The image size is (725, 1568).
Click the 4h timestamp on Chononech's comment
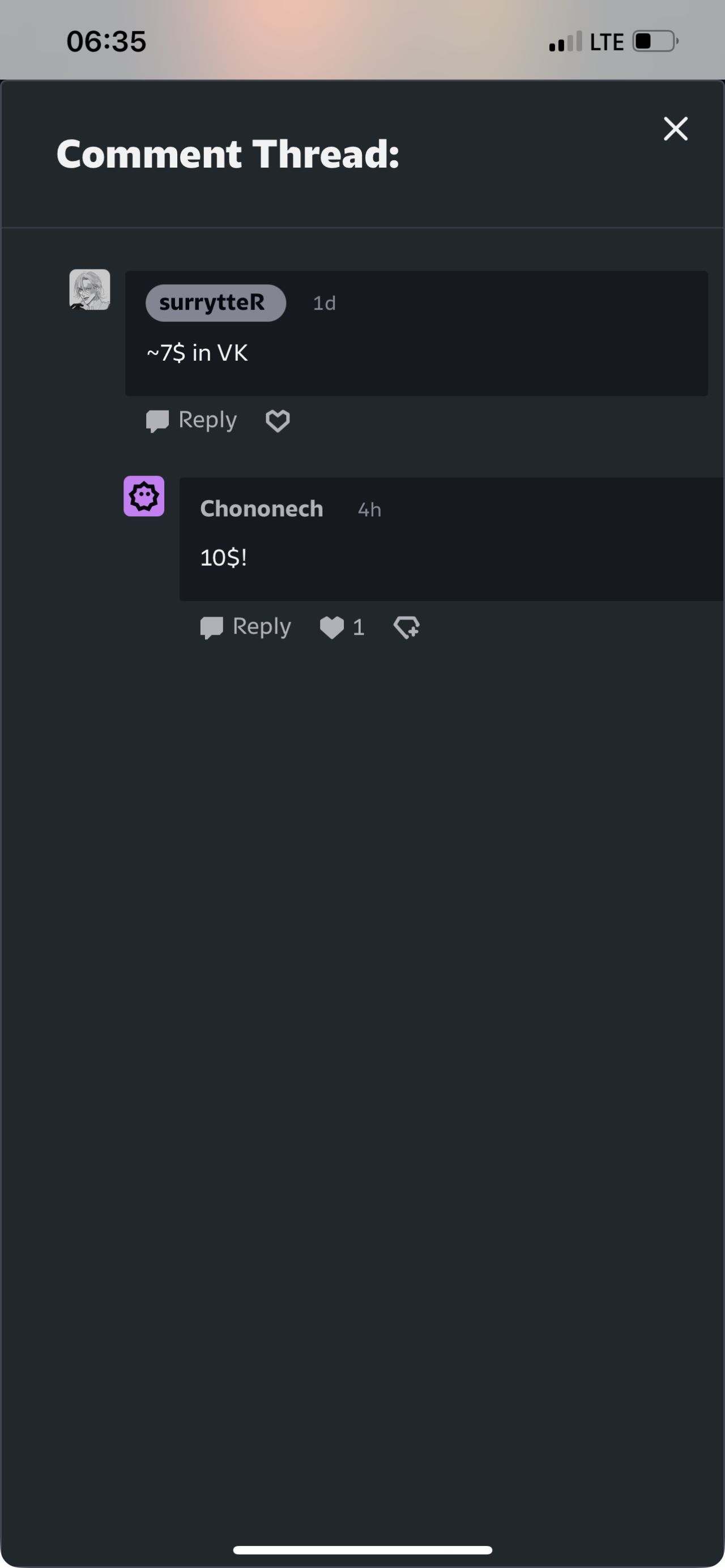(369, 510)
